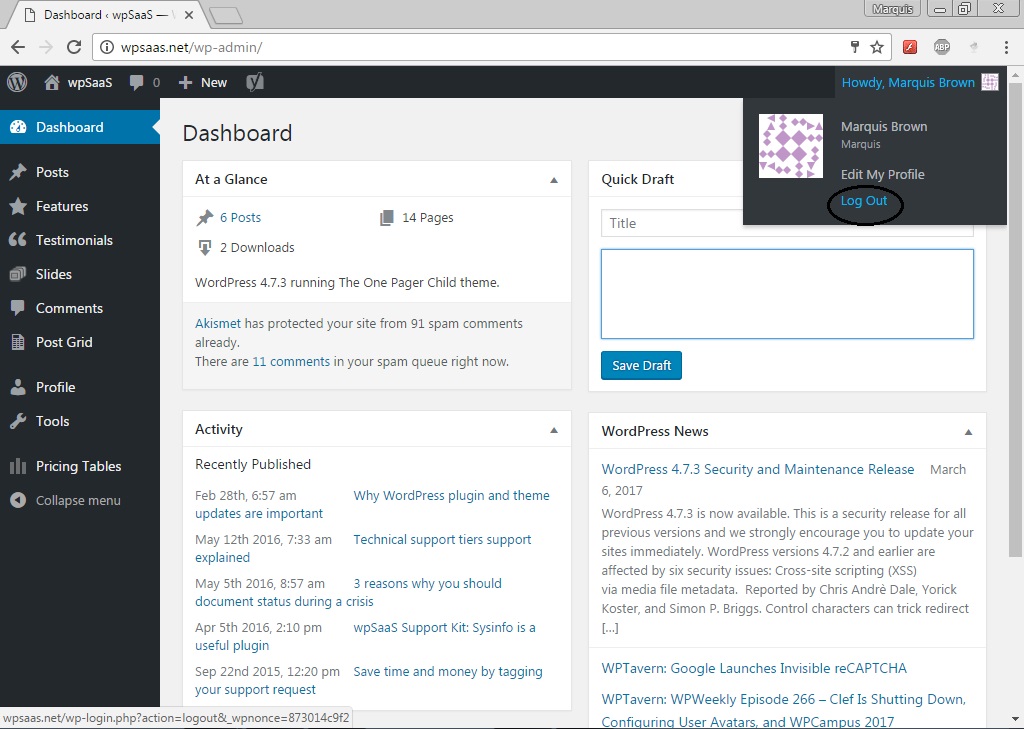Open Adblock Plus extension icon

tap(942, 47)
